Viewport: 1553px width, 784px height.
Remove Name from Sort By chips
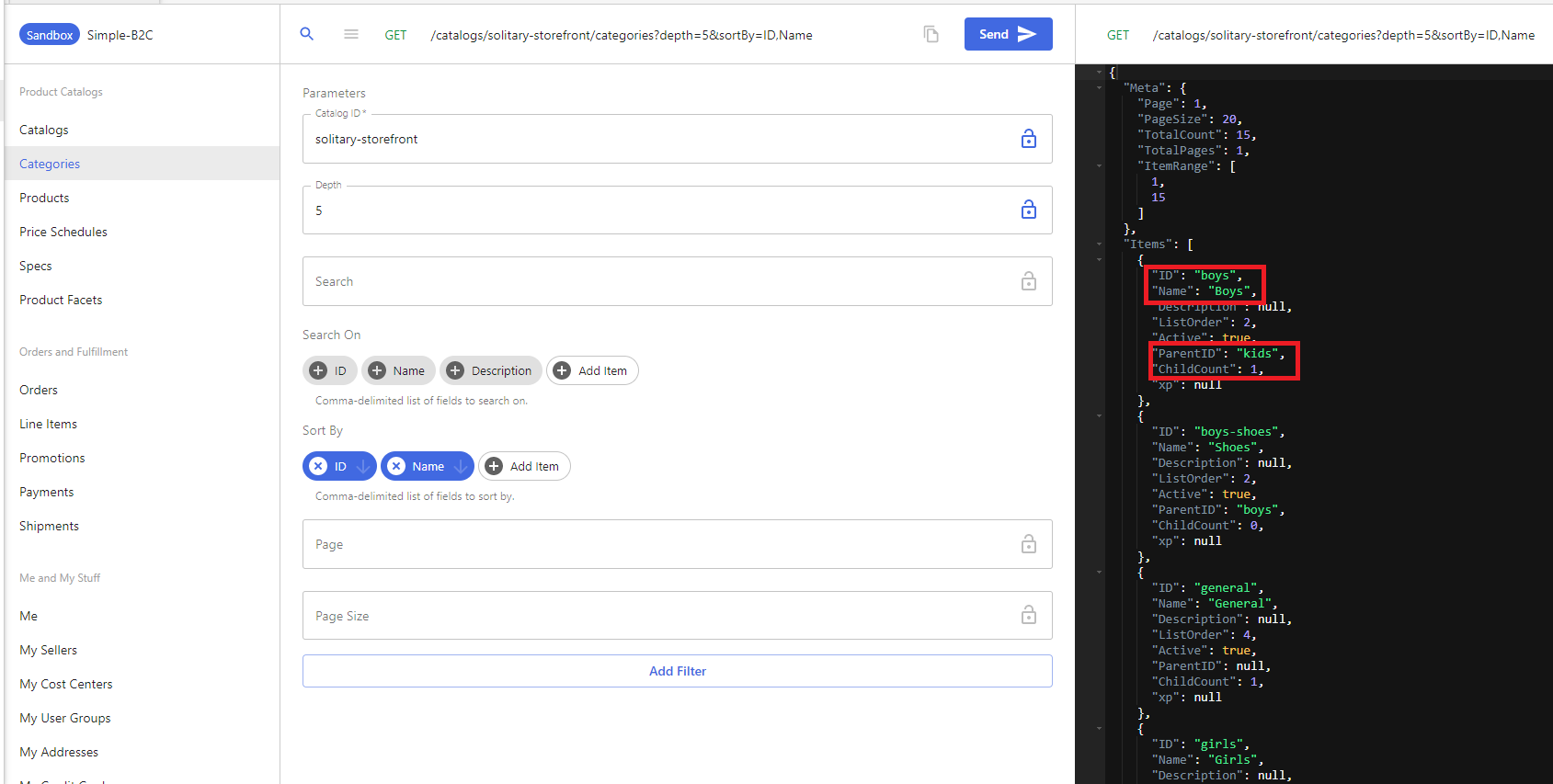pos(396,466)
